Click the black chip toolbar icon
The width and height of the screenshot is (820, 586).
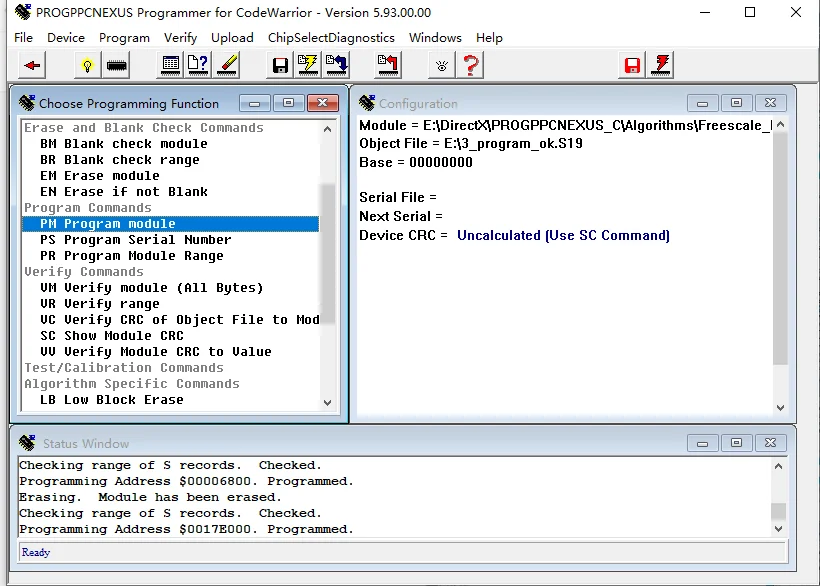coord(117,66)
